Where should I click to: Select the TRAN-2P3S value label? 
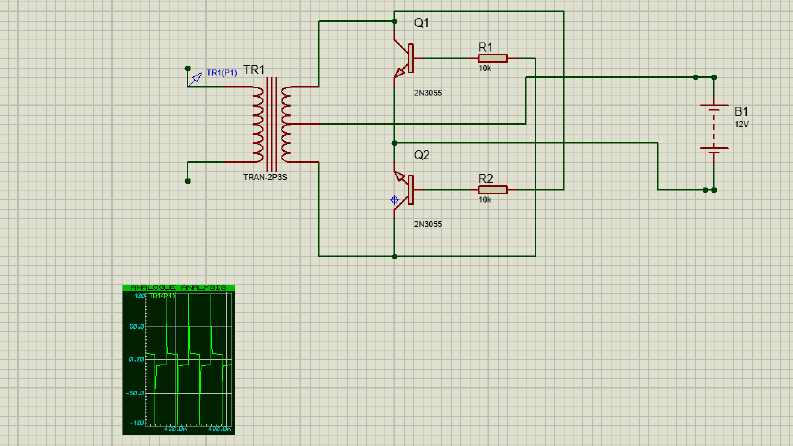pos(265,177)
